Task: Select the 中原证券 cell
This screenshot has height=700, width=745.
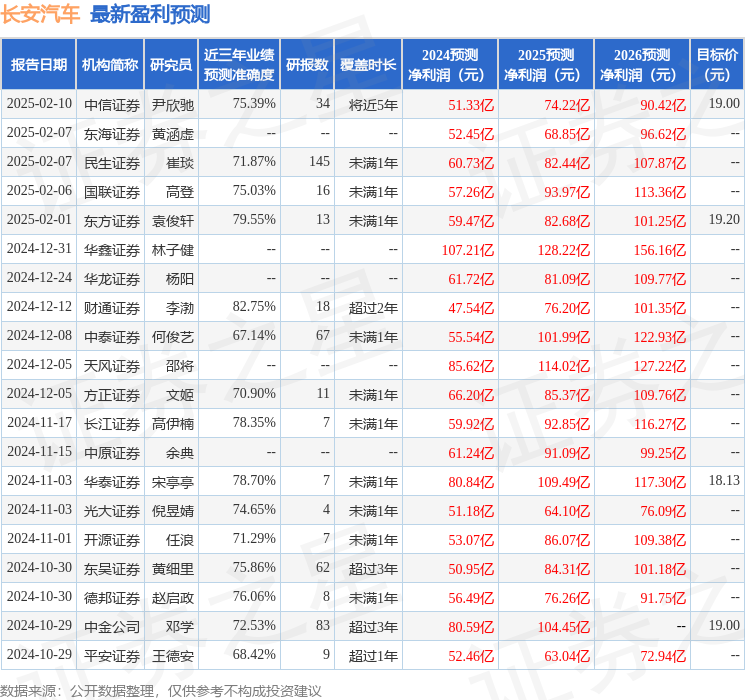Action: [112, 453]
